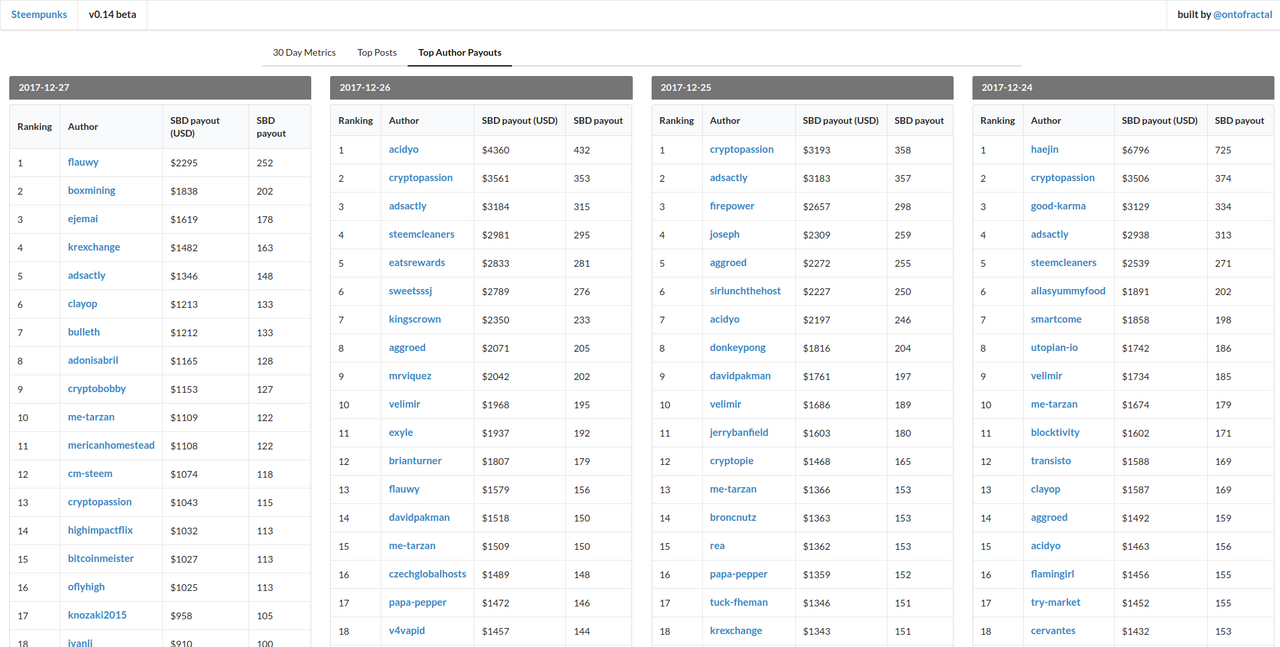Click the $4360 payout value
This screenshot has width=1280, height=647.
496,149
